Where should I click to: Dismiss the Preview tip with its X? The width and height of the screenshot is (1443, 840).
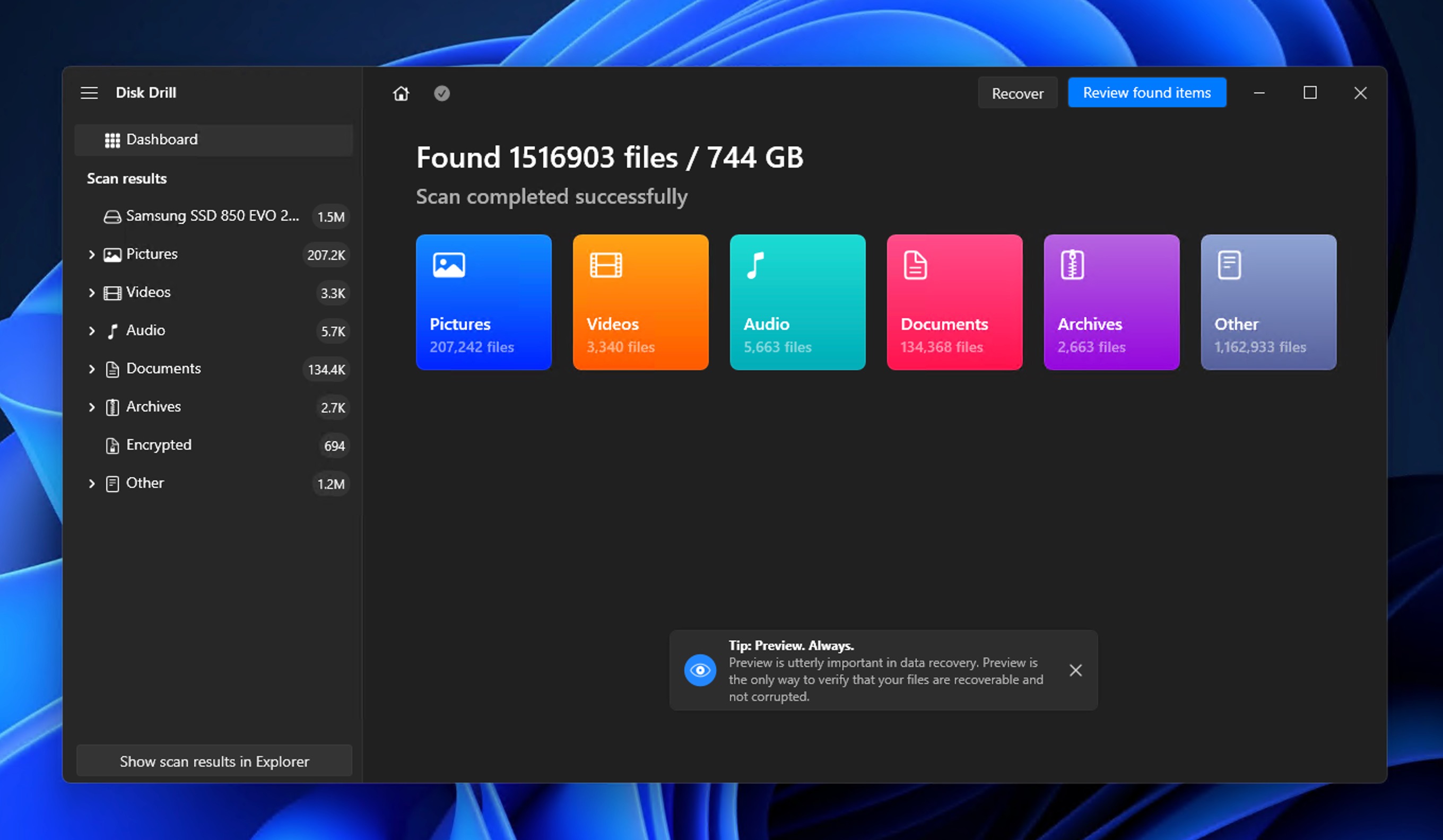[1075, 670]
